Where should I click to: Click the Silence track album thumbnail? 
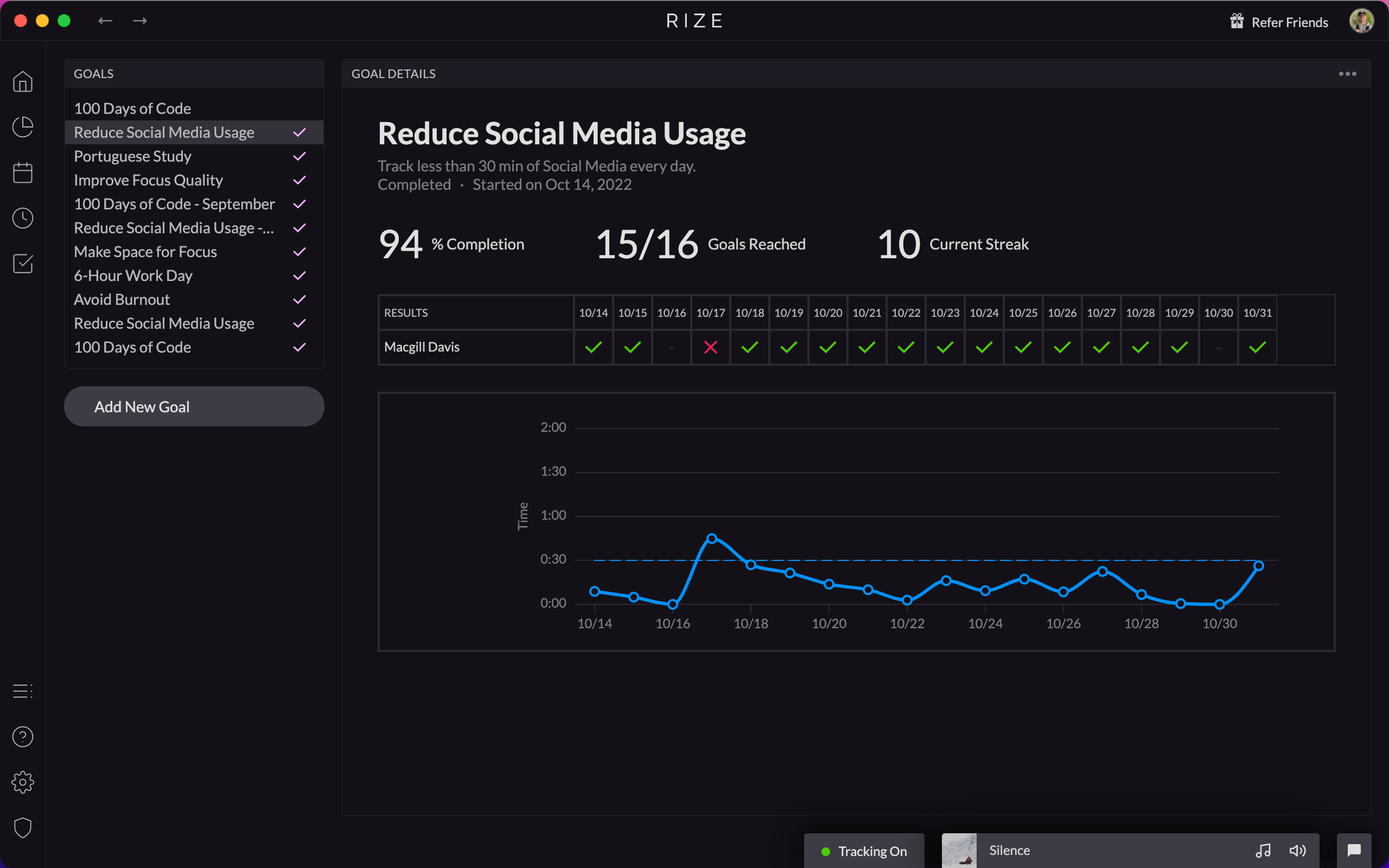(x=959, y=850)
